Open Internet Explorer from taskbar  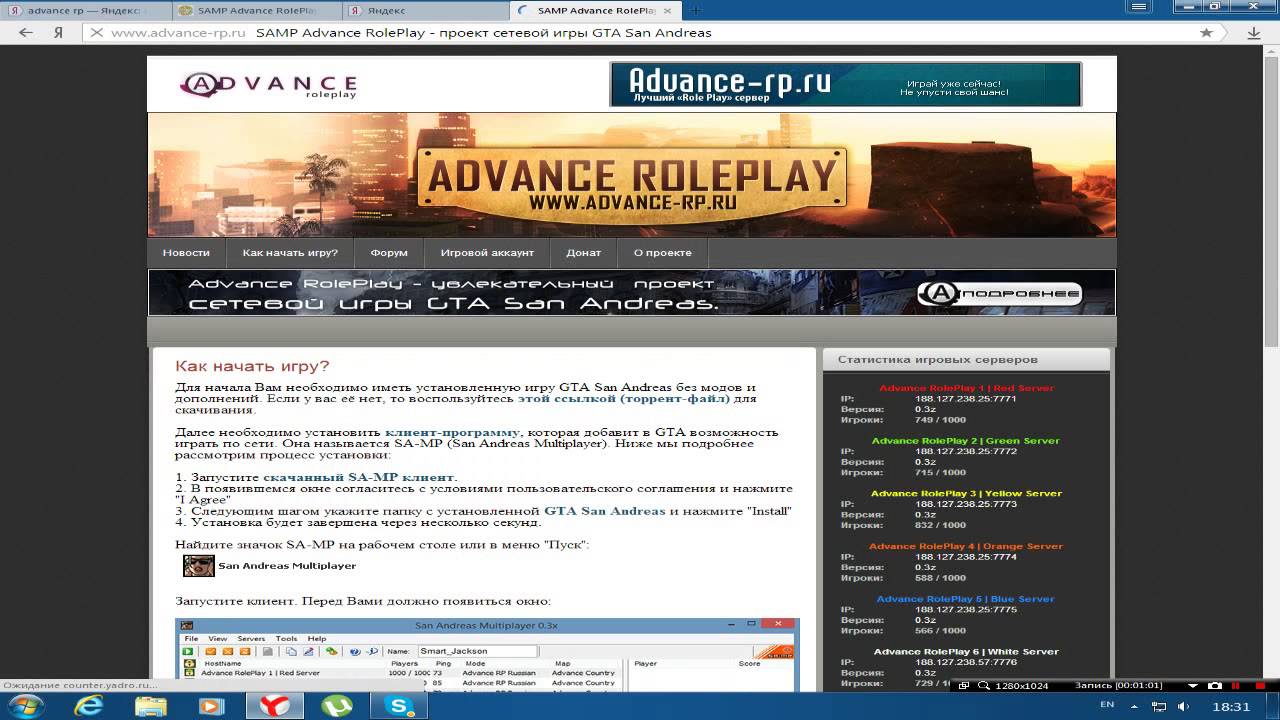tap(89, 706)
